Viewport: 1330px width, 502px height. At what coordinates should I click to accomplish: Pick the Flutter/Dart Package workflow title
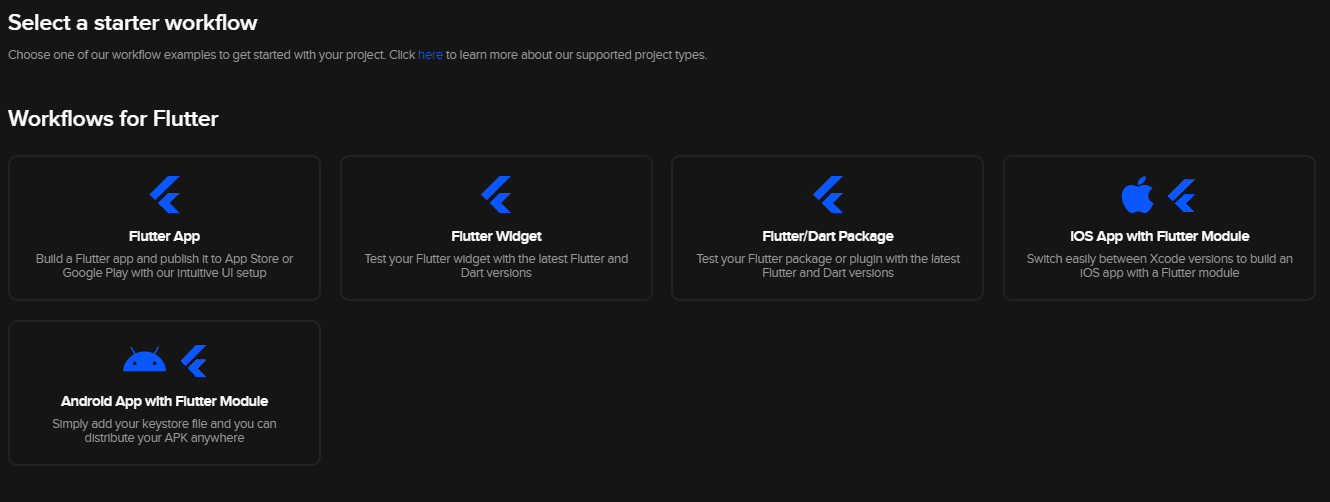[828, 237]
